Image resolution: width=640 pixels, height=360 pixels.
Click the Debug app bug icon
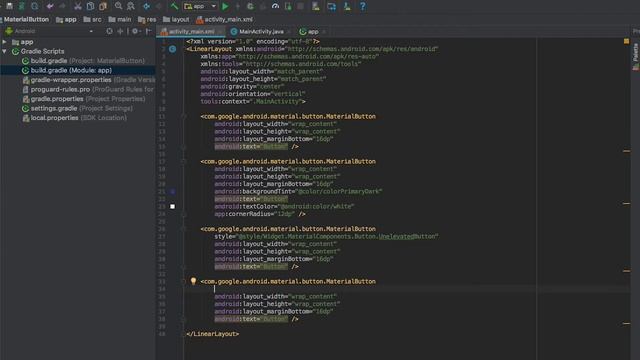click(250, 6)
